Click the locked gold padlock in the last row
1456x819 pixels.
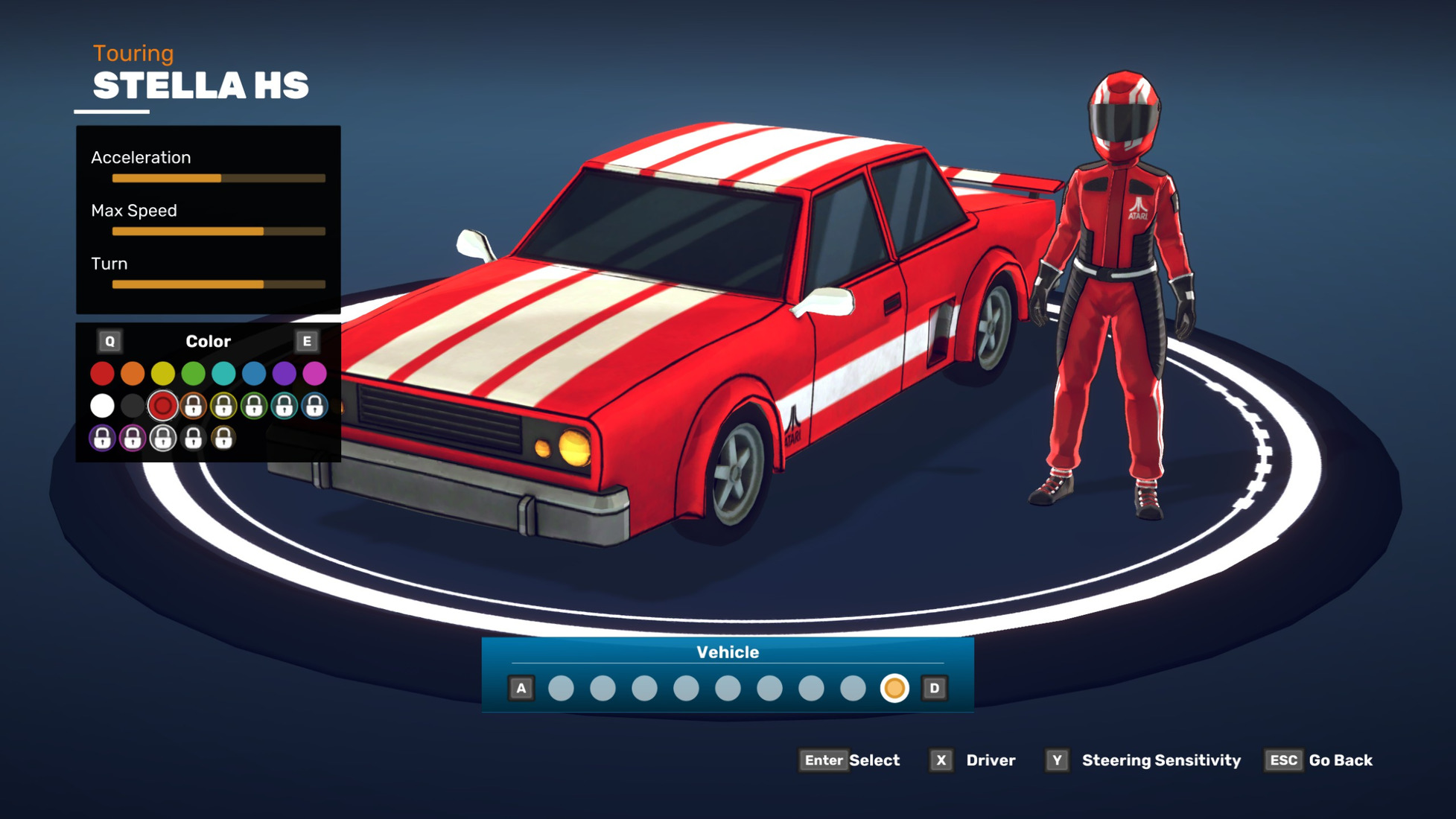coord(223,439)
